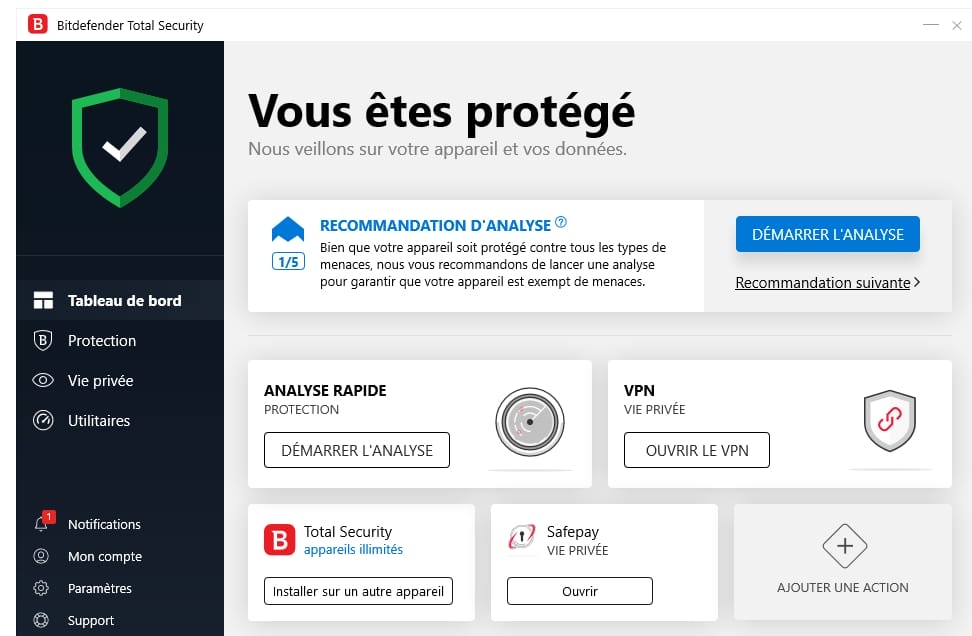Viewport: 972px width, 636px height.
Task: Open Safepay with the Ouvrir button
Action: (x=580, y=591)
